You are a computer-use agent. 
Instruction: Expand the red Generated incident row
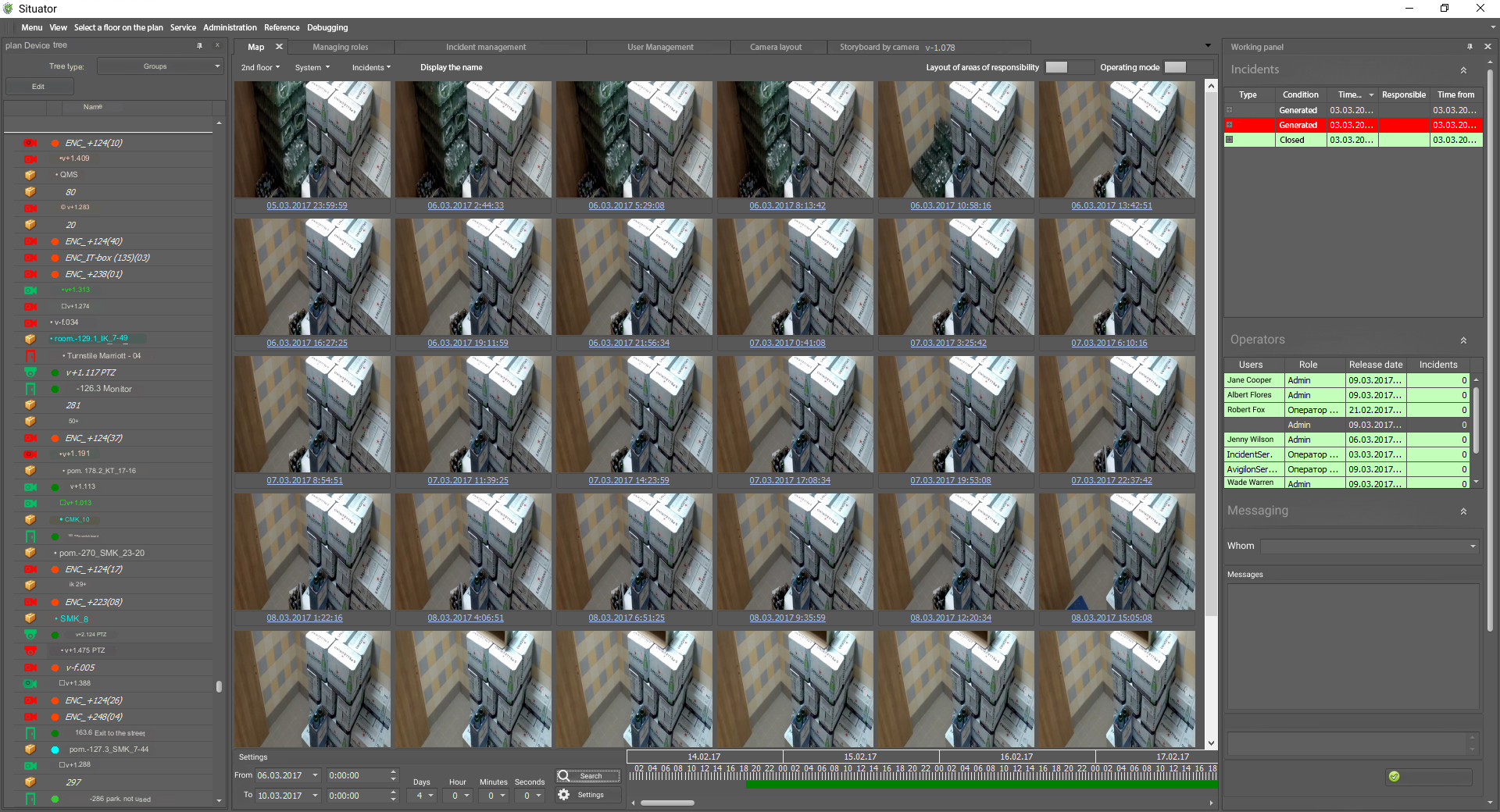tap(1230, 125)
